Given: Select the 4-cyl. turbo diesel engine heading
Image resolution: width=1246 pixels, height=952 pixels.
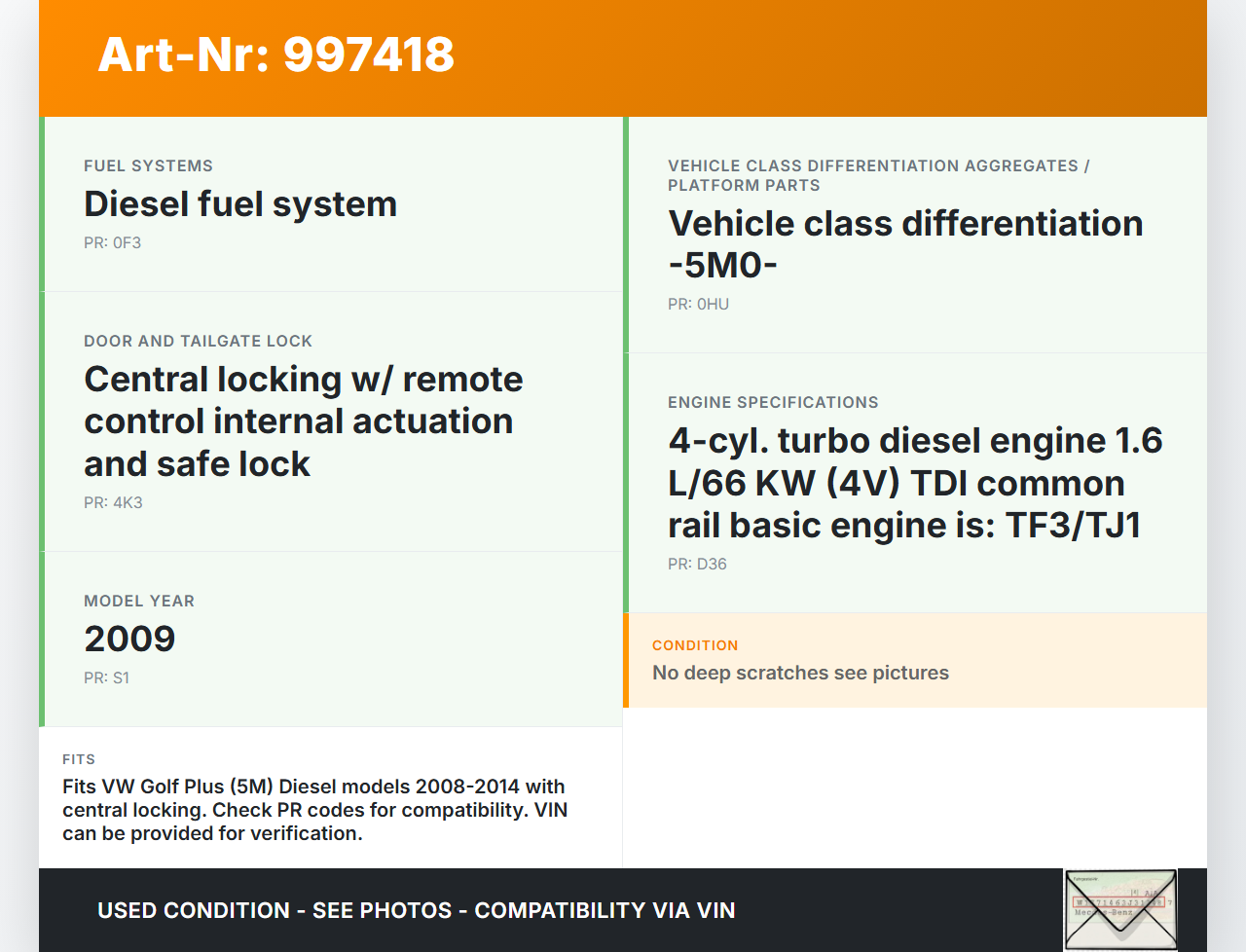Looking at the screenshot, I should click(914, 483).
